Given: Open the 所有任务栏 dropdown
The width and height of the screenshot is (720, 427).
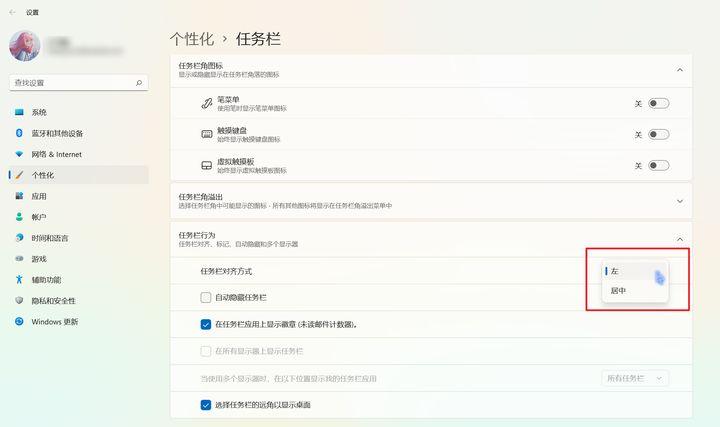Looking at the screenshot, I should pyautogui.click(x=635, y=378).
